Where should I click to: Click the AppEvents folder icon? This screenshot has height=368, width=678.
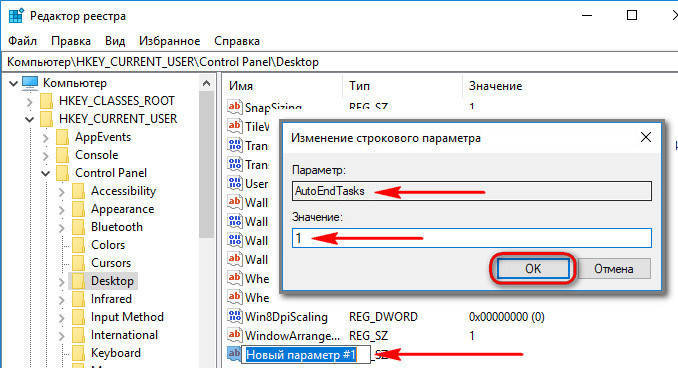(62, 137)
